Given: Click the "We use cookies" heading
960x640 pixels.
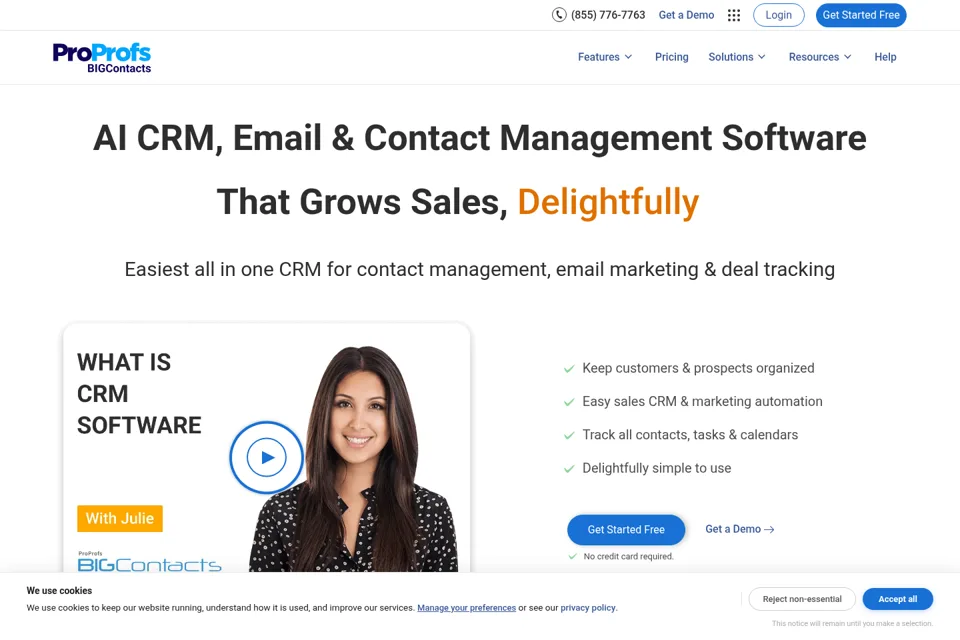Looking at the screenshot, I should click(x=59, y=591).
